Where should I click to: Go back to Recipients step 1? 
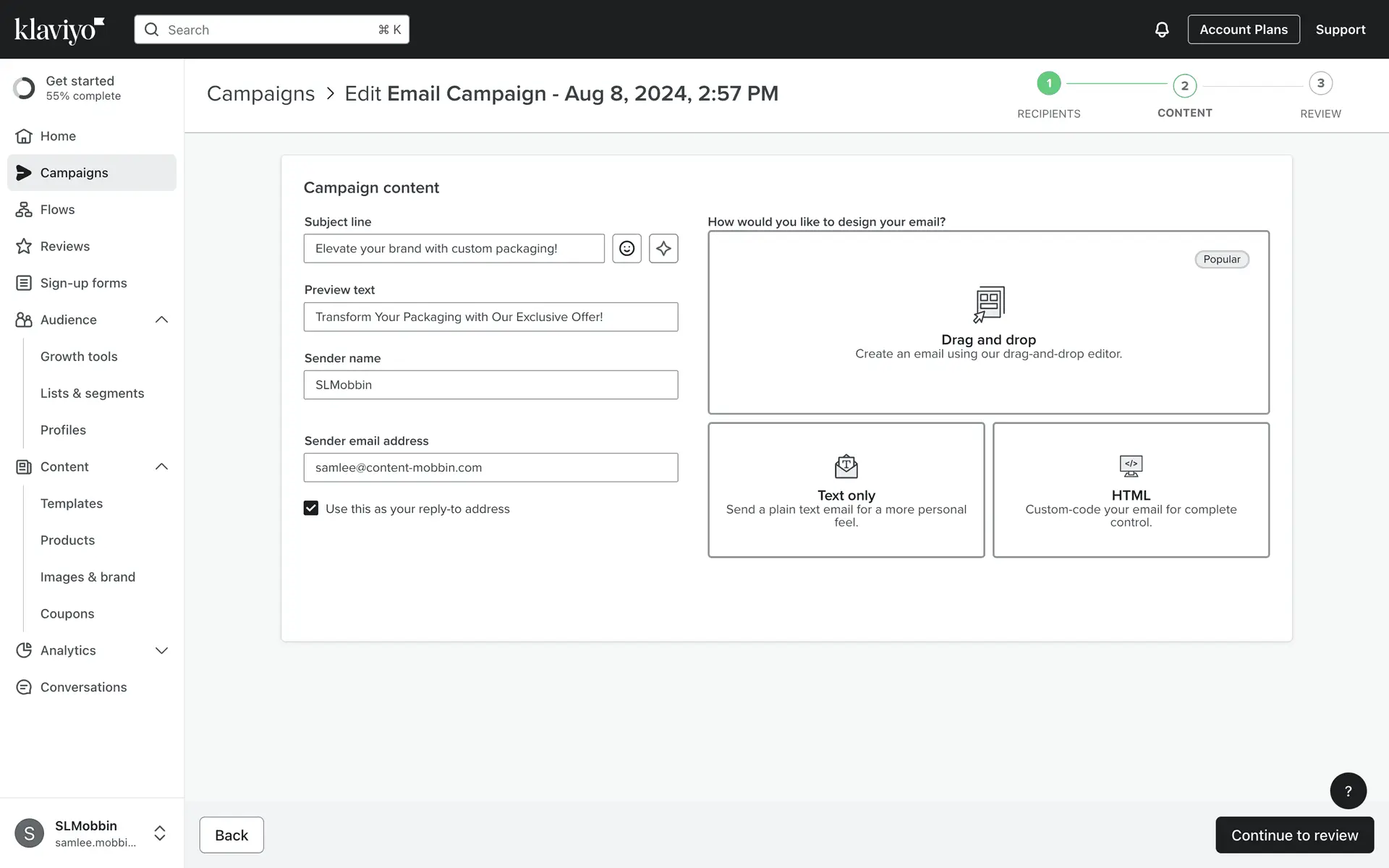1048,84
